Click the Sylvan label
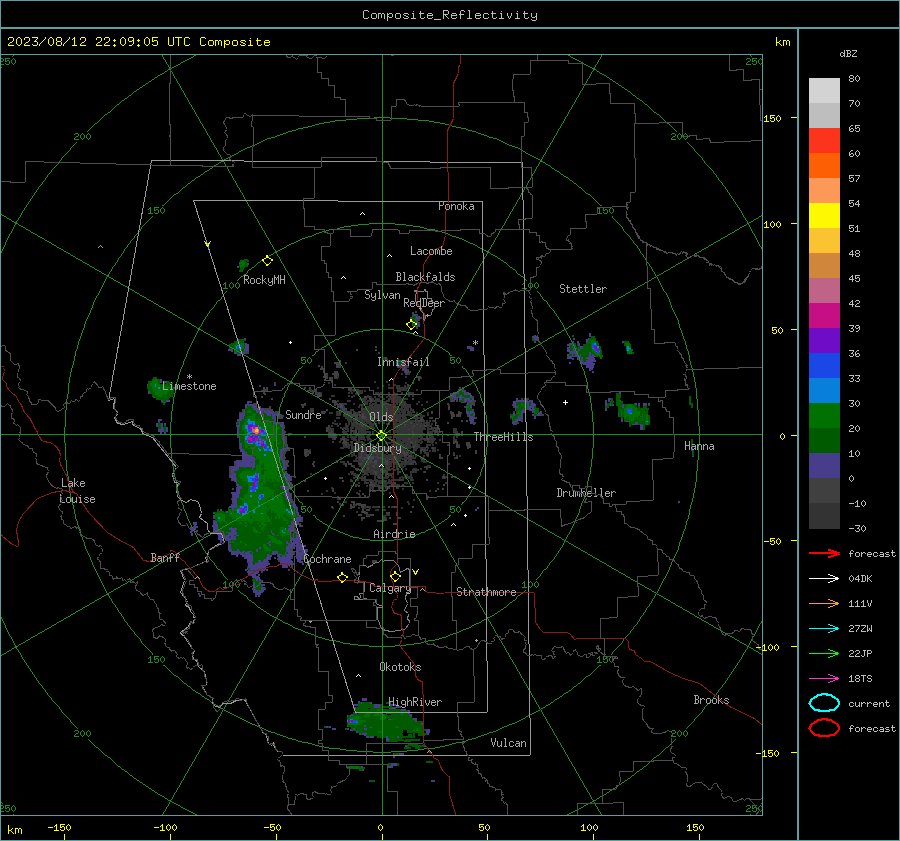The image size is (900, 841). (x=382, y=295)
